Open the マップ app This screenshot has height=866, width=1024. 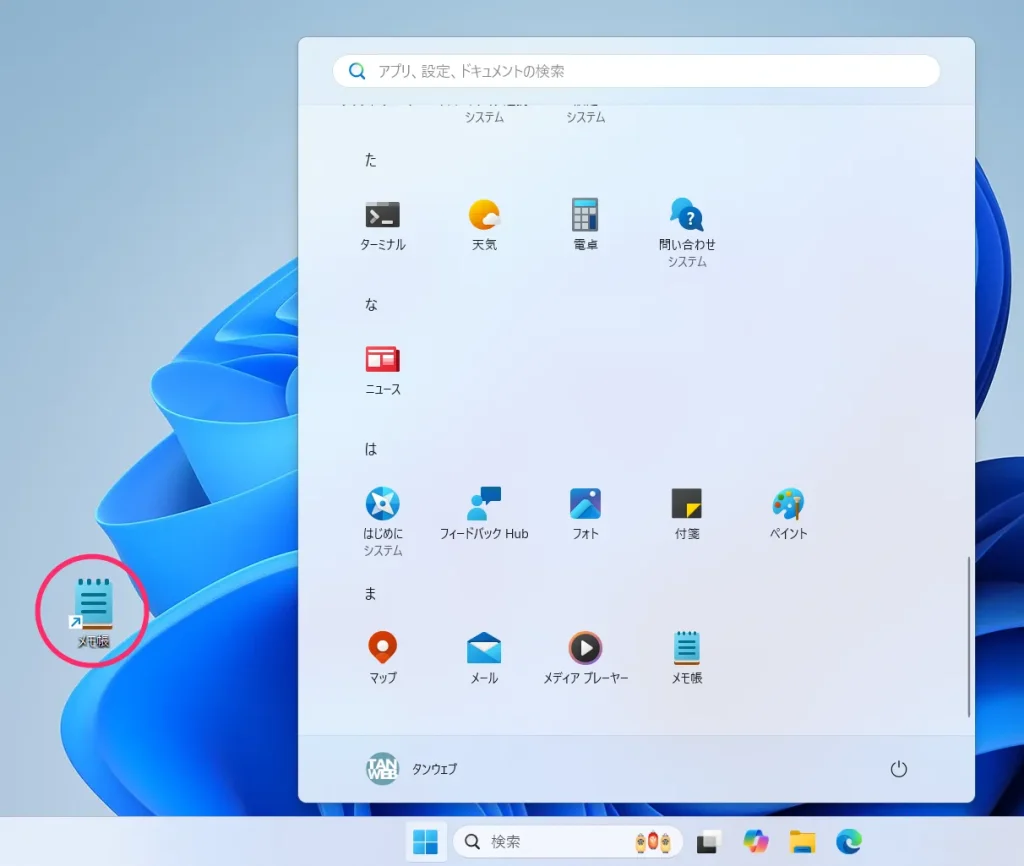point(383,659)
